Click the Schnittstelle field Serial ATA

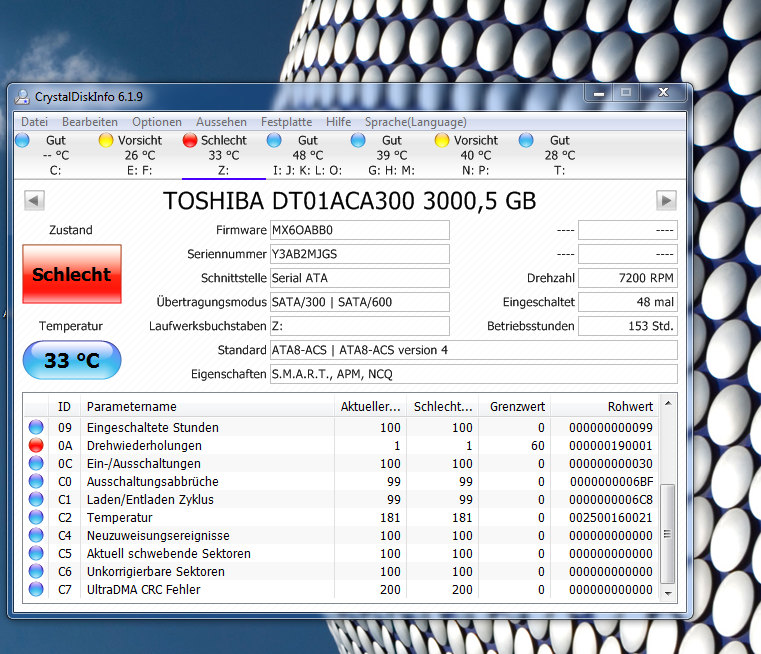click(360, 278)
